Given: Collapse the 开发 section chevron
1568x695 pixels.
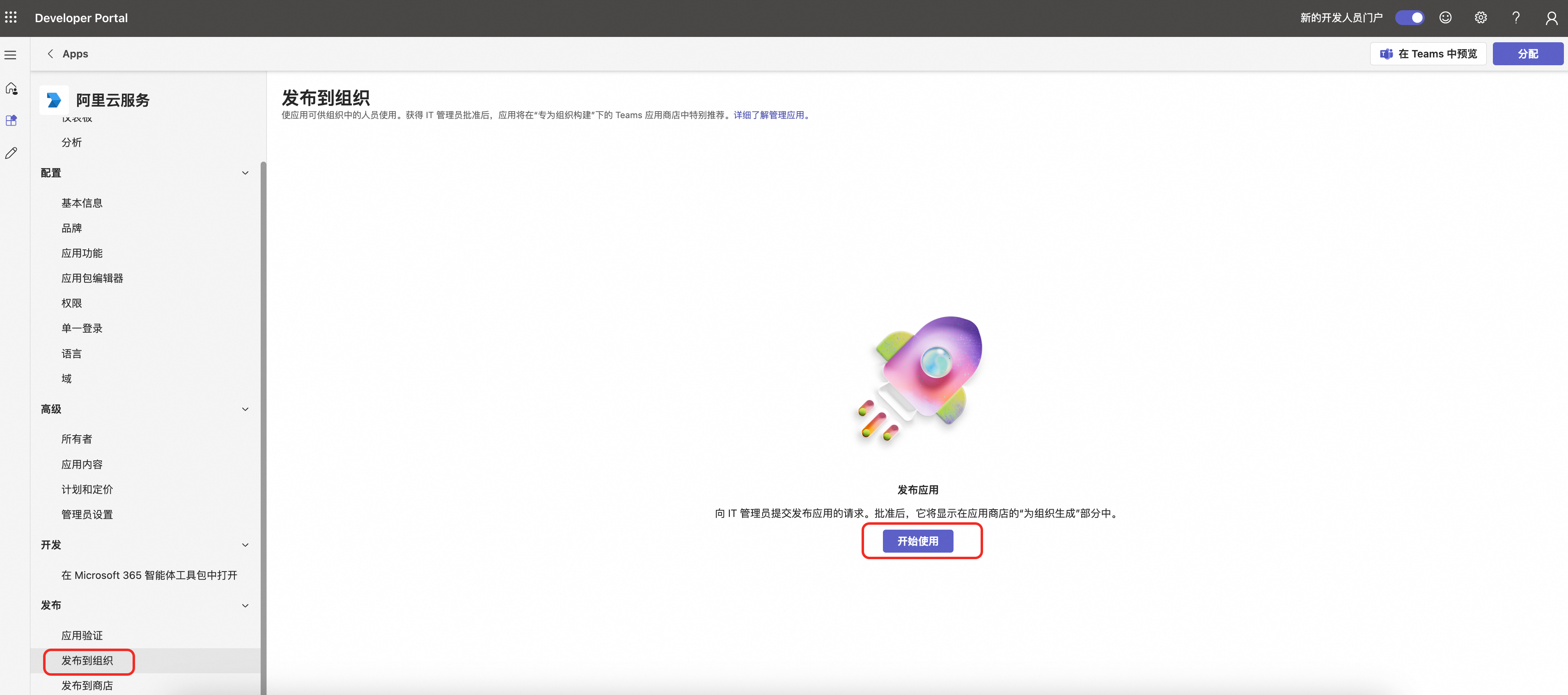Looking at the screenshot, I should pos(245,545).
